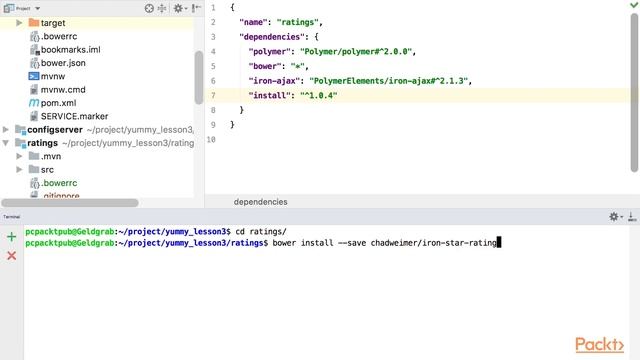The height and width of the screenshot is (360, 640).
Task: Click the bower install command line
Action: click(385, 243)
